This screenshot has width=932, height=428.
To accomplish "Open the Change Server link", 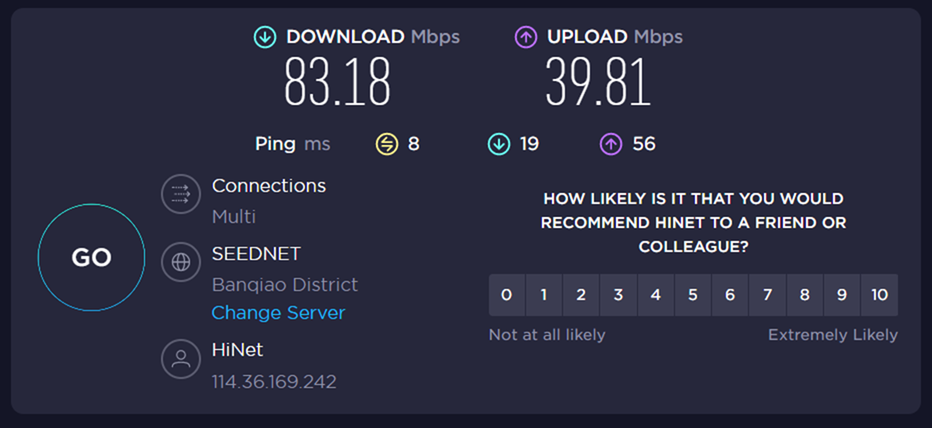I will [x=278, y=313].
